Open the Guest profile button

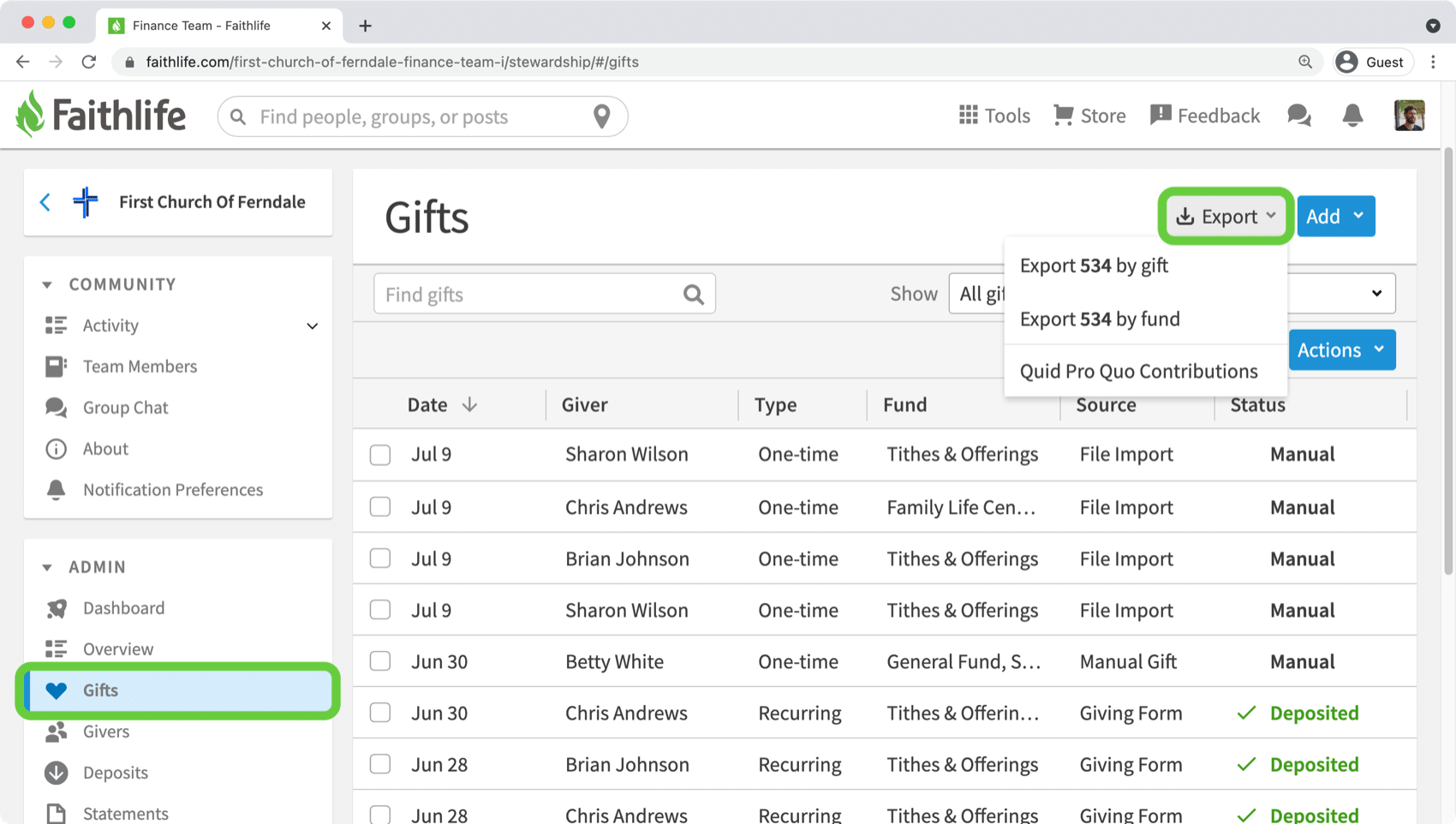[1371, 62]
